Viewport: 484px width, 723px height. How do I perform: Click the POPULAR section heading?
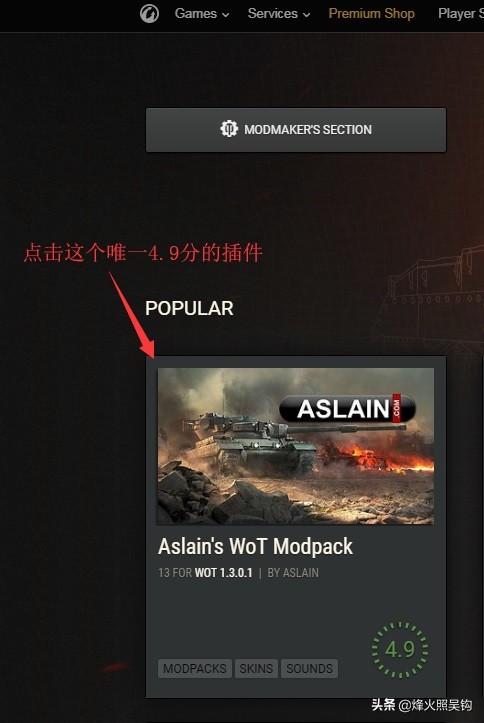pos(189,308)
